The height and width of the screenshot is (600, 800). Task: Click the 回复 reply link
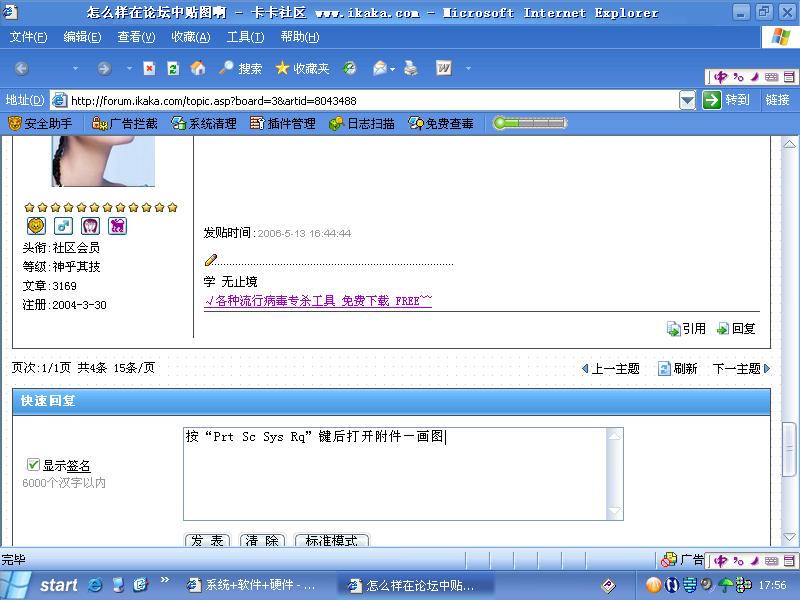pos(736,329)
